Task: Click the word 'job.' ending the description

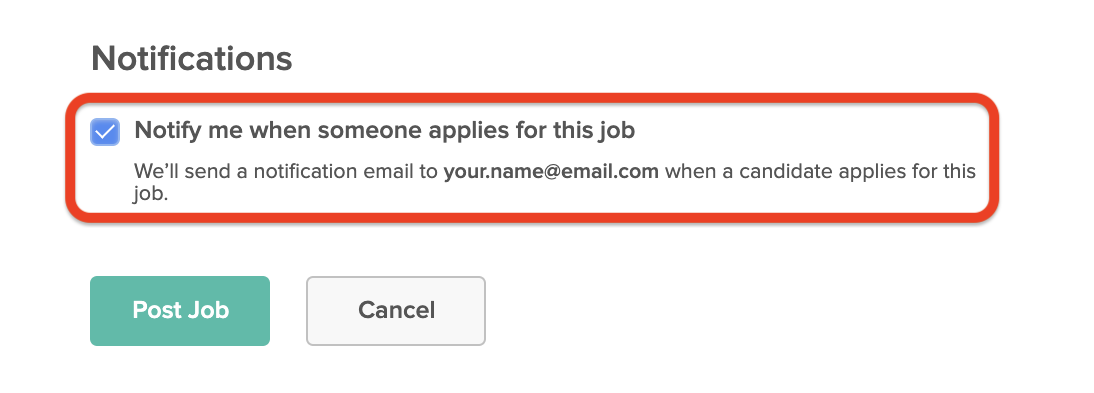Action: [151, 194]
